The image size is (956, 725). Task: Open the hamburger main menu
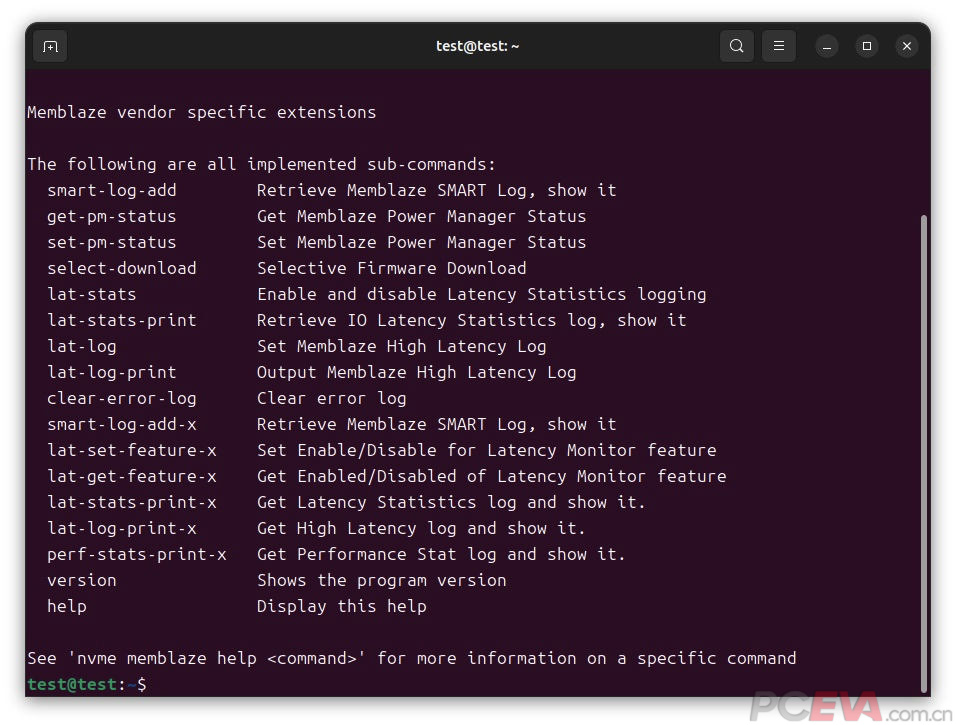(779, 46)
